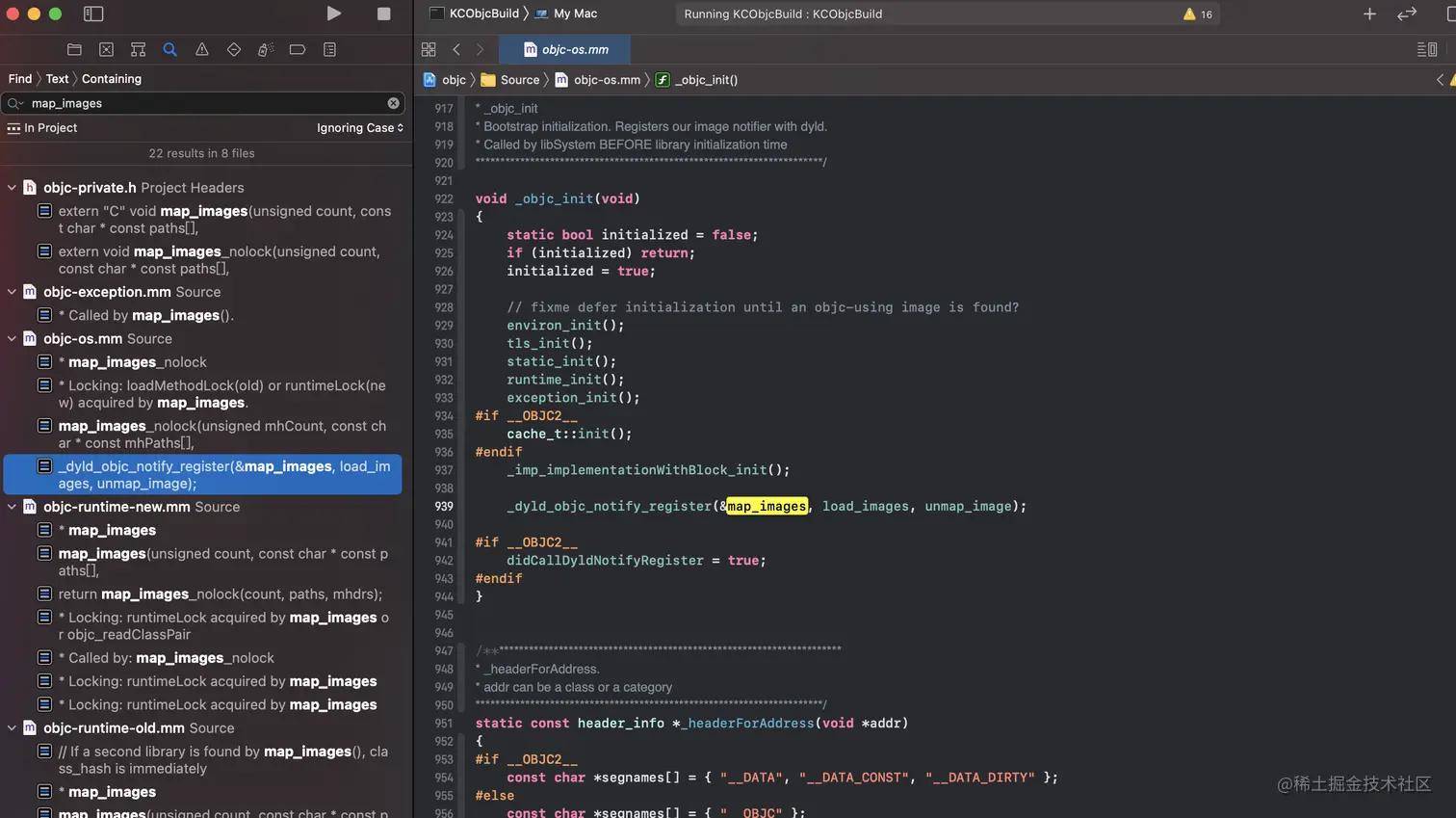Click highlighted map_images in code line 939

[x=767, y=506]
